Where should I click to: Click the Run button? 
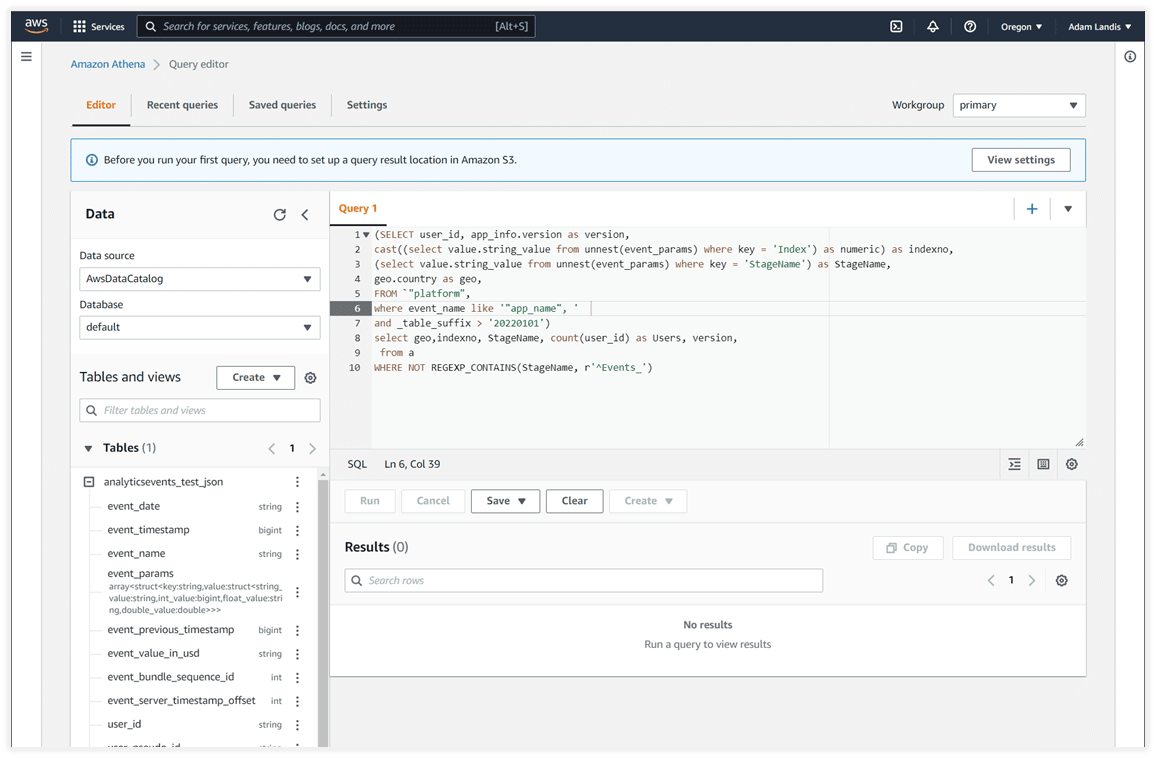coord(370,501)
